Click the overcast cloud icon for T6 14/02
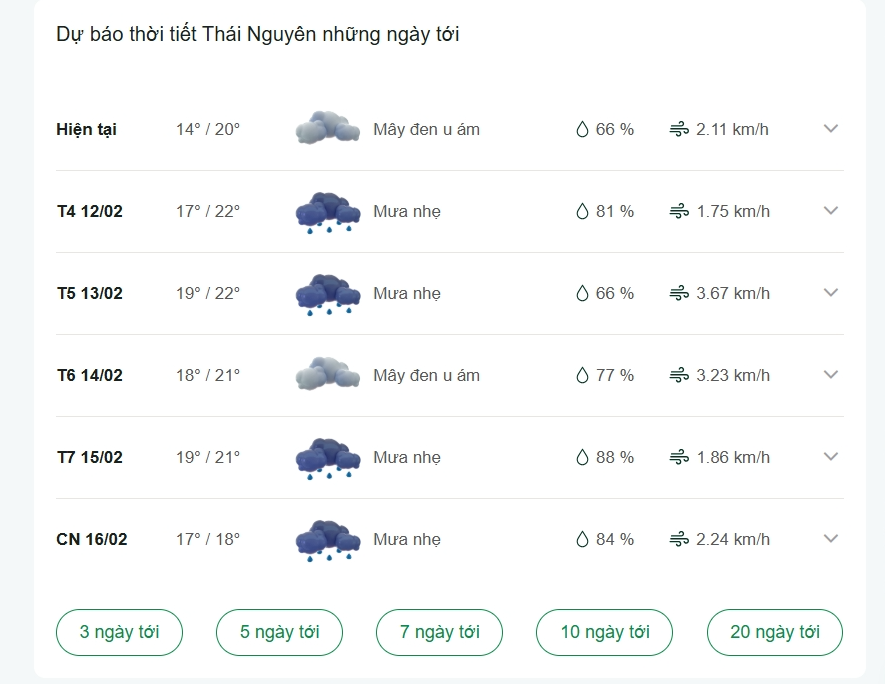Image resolution: width=885 pixels, height=684 pixels. 328,374
